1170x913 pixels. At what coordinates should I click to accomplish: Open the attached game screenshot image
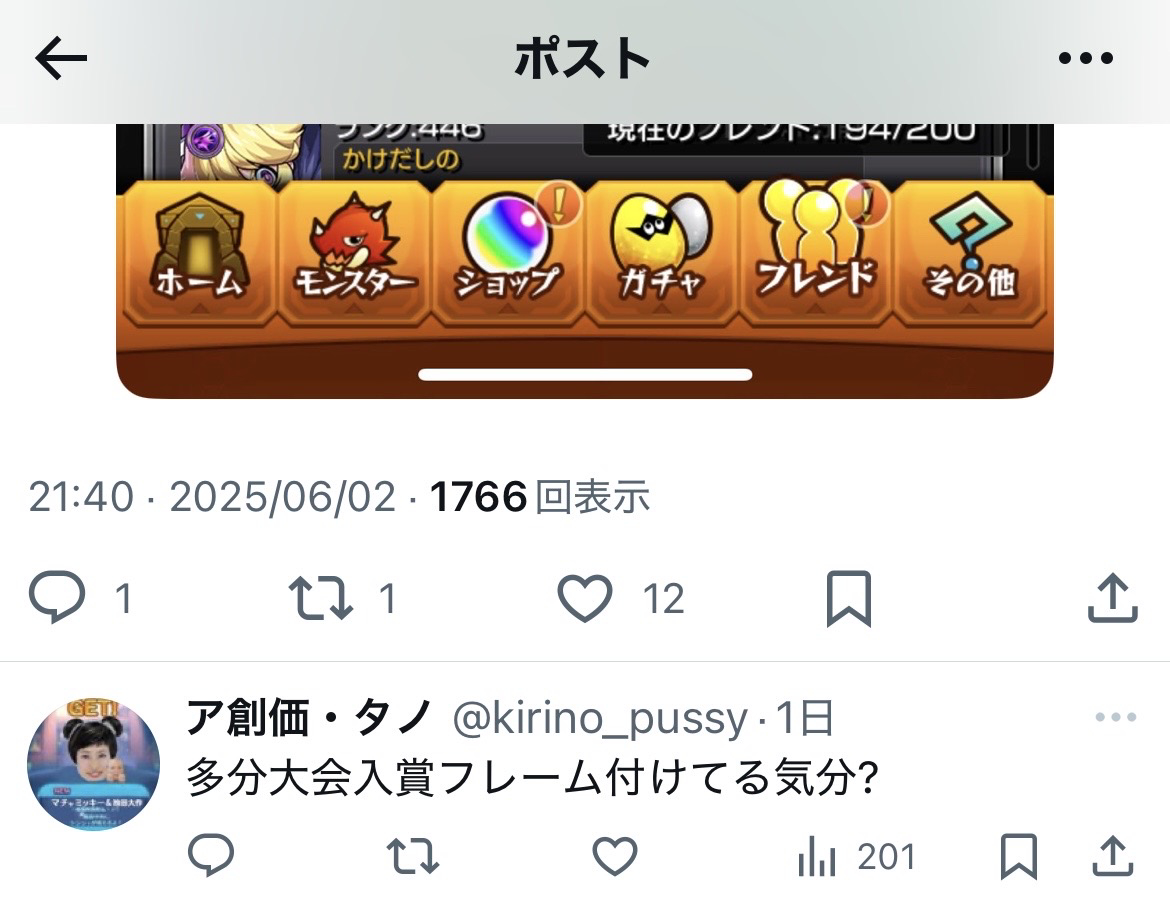coord(585,261)
